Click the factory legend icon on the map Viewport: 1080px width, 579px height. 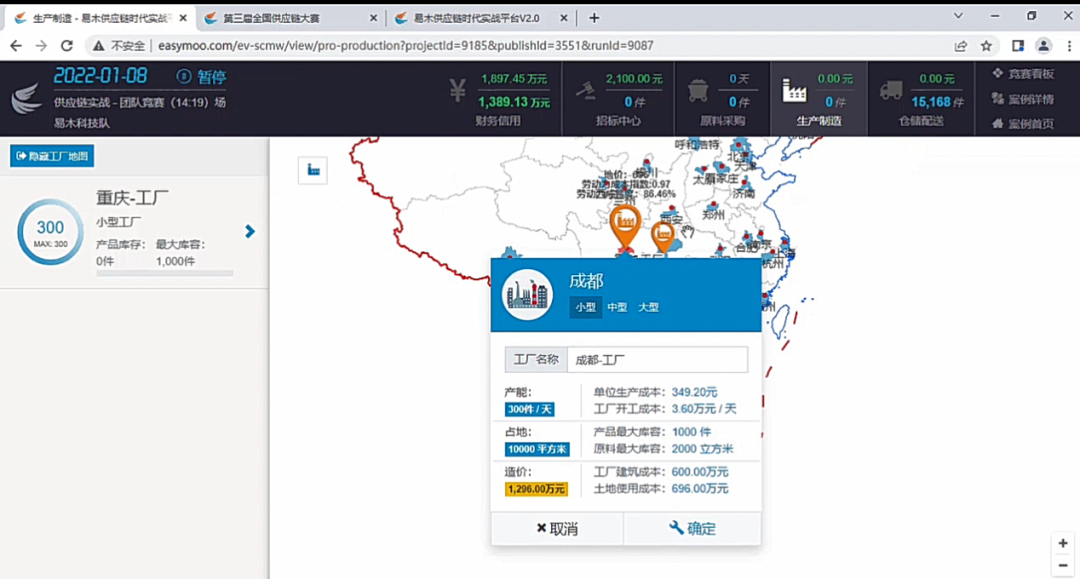pos(311,170)
